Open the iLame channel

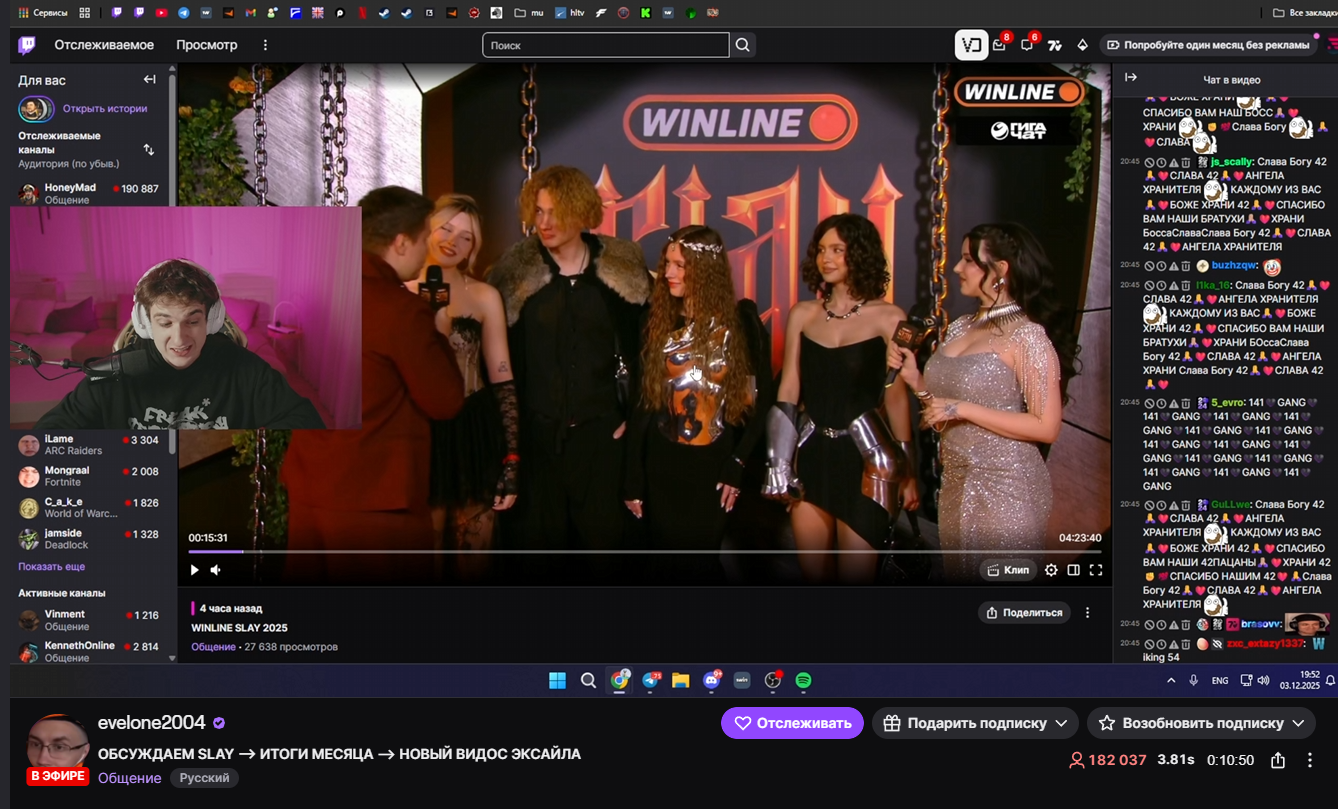pyautogui.click(x=88, y=445)
